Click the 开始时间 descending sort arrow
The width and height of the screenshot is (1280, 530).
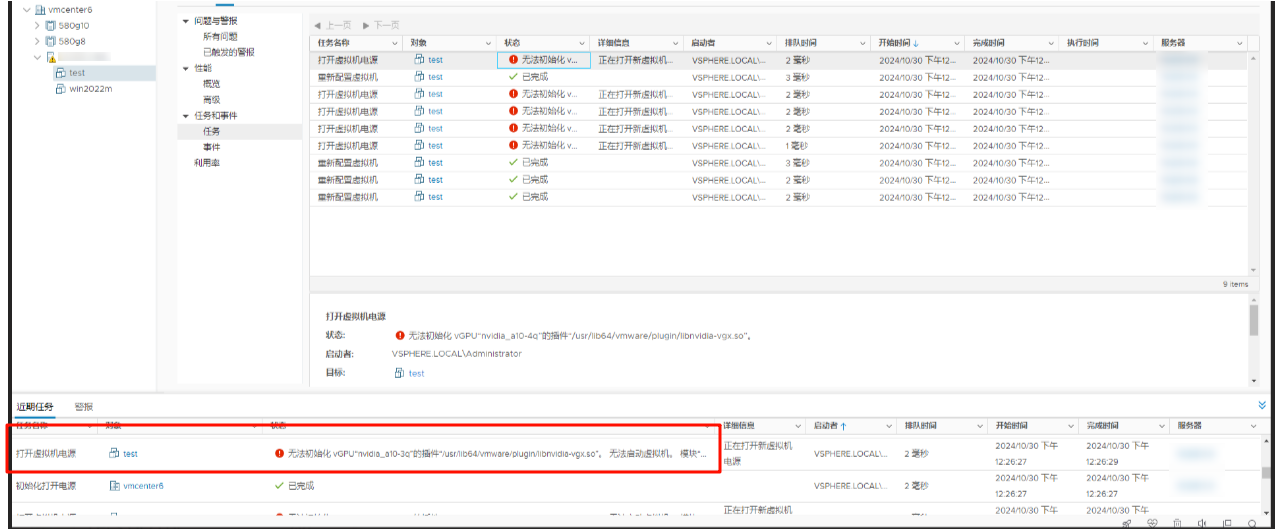point(916,43)
